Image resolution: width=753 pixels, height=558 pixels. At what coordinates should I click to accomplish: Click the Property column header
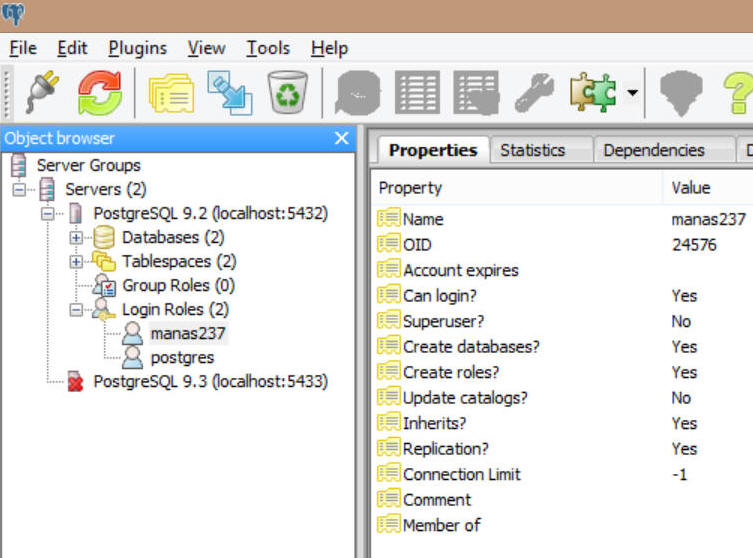coord(516,188)
